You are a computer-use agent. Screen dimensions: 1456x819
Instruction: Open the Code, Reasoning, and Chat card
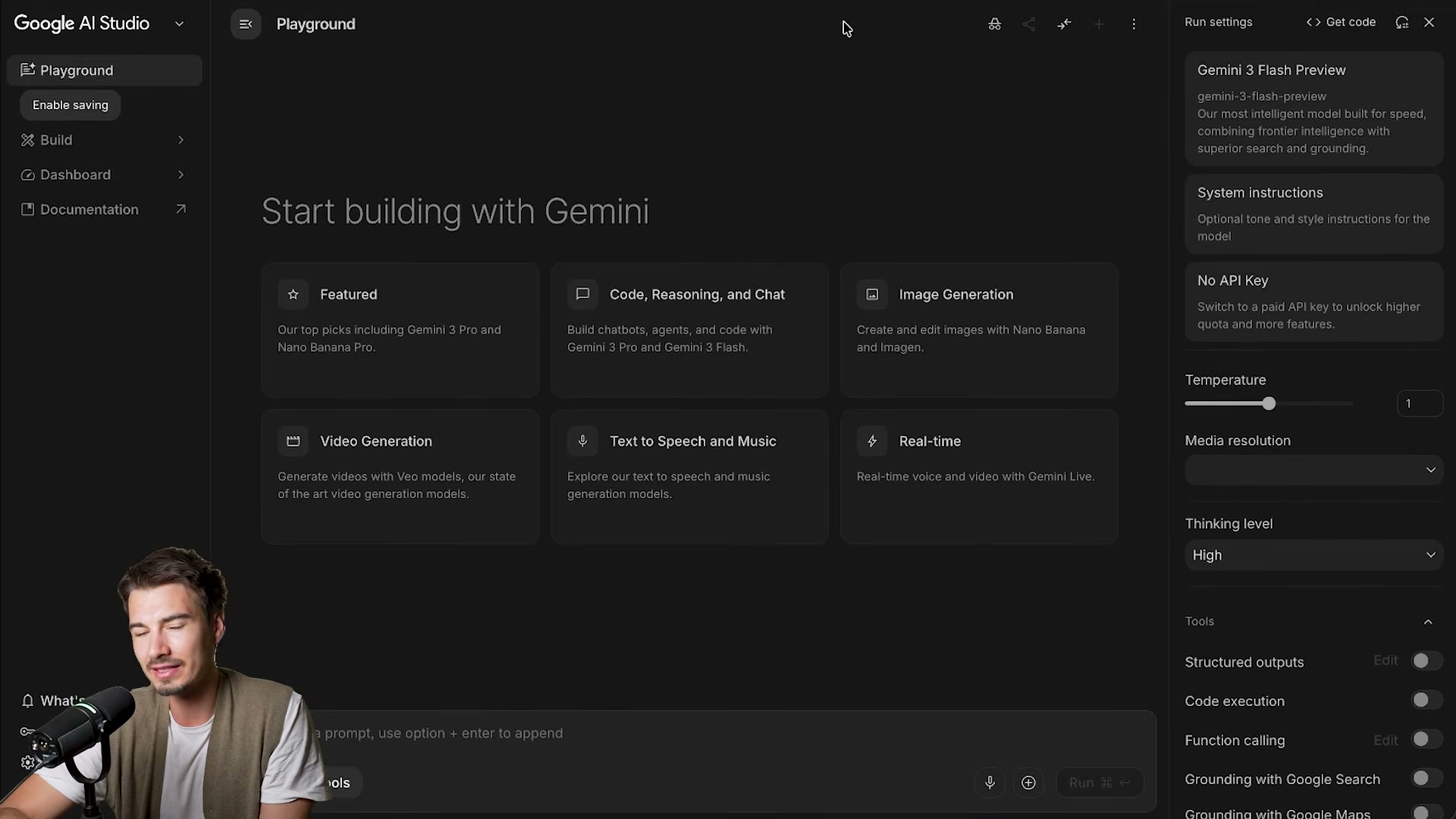690,331
